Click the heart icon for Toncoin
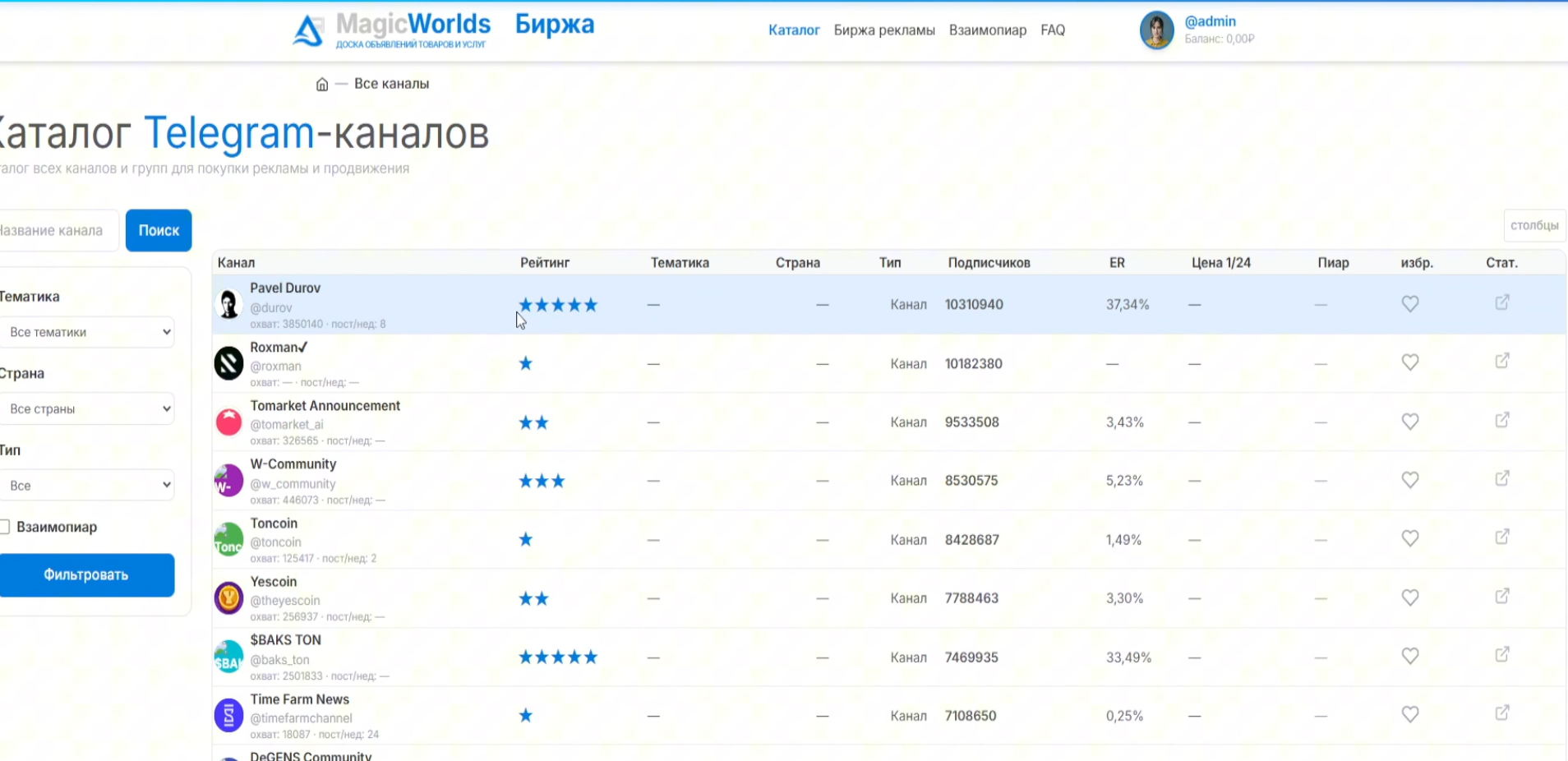 1410,539
